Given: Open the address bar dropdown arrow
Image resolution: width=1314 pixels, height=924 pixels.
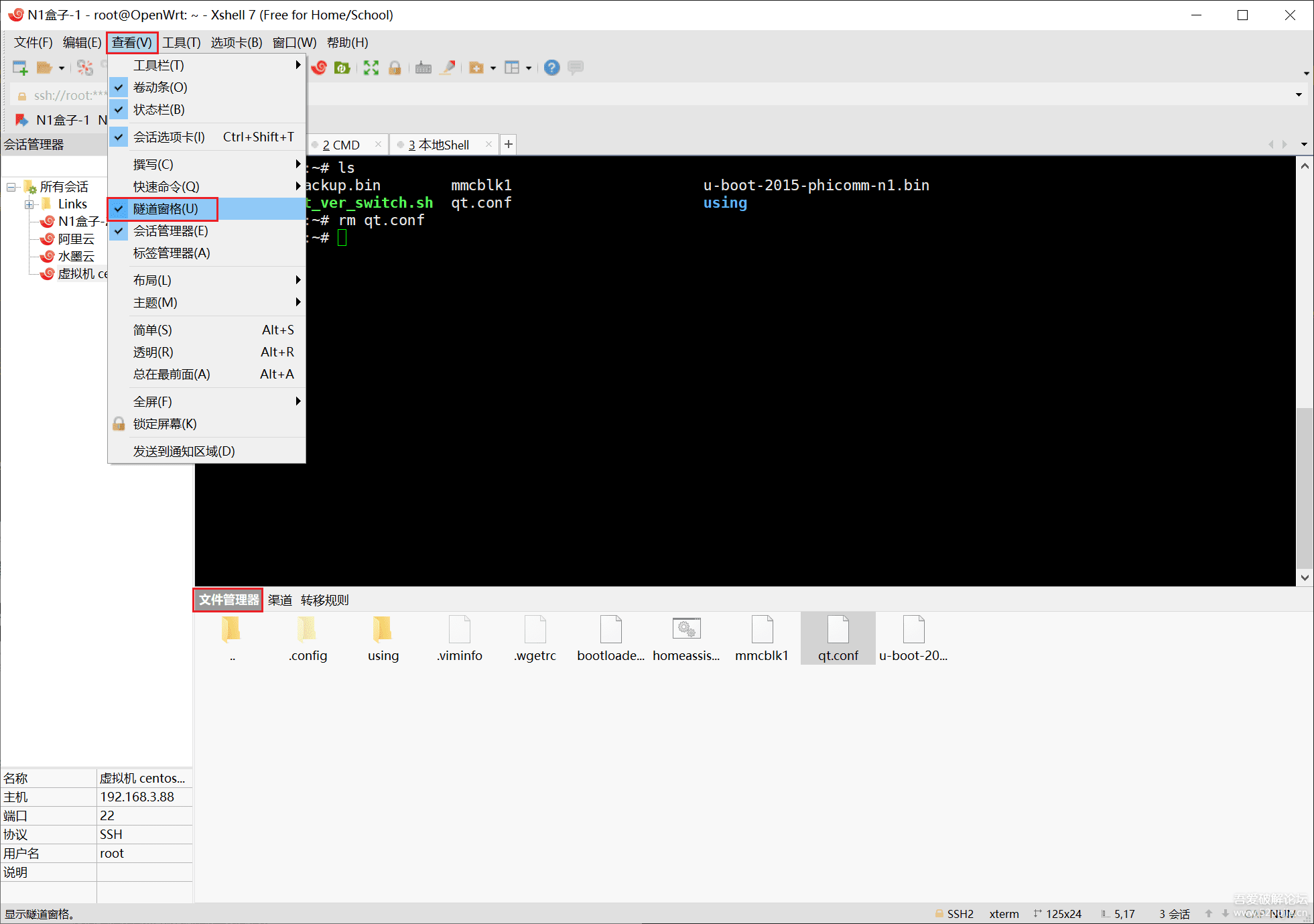Looking at the screenshot, I should coord(1299,95).
